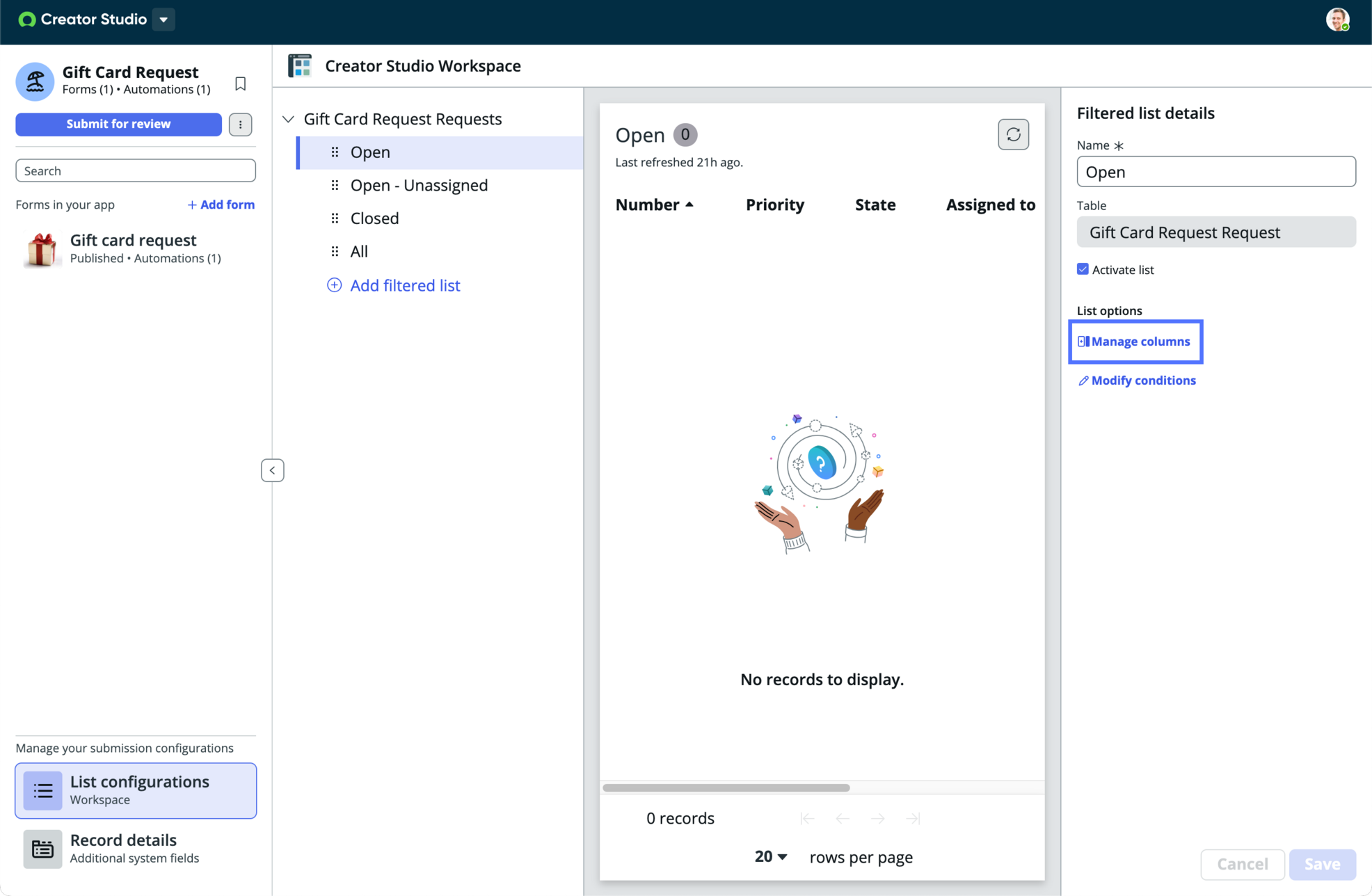1372x896 pixels.
Task: Click the horizontal scrollbar of the list
Action: [x=726, y=788]
